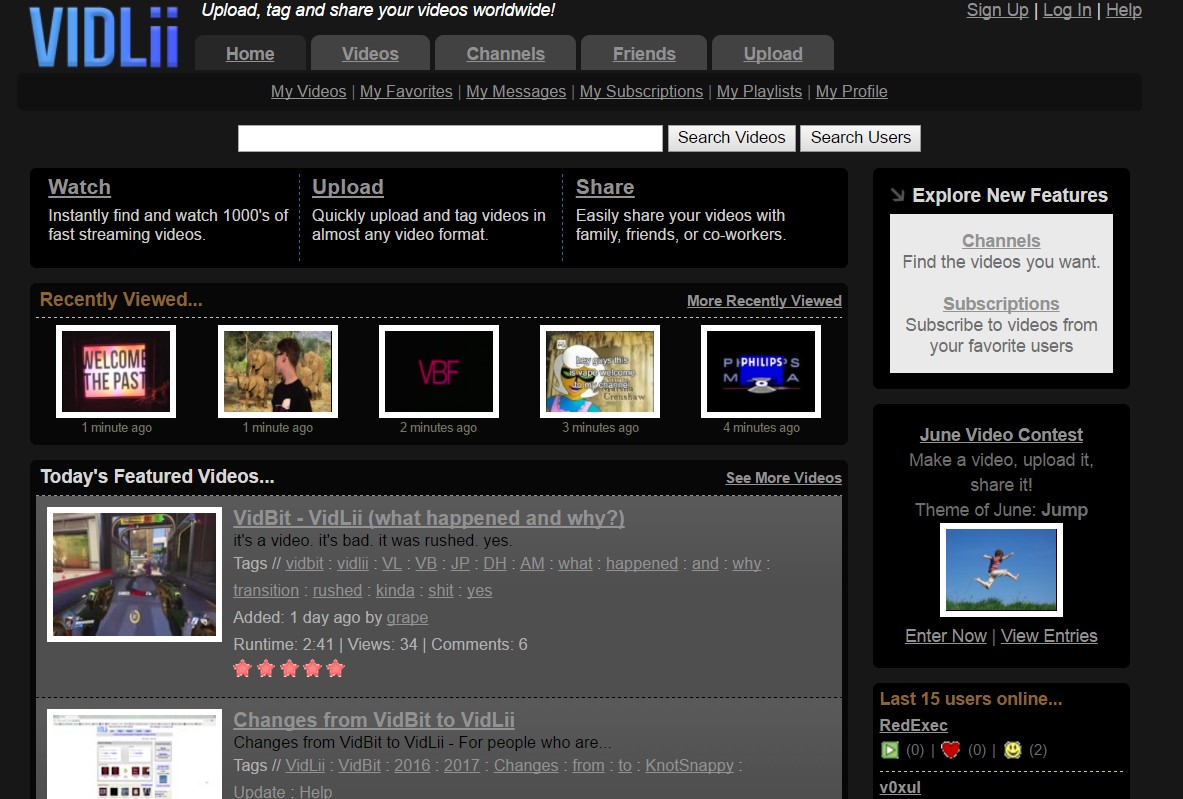The height and width of the screenshot is (799, 1183).
Task: Open My Profile in the submenu
Action: pos(851,91)
